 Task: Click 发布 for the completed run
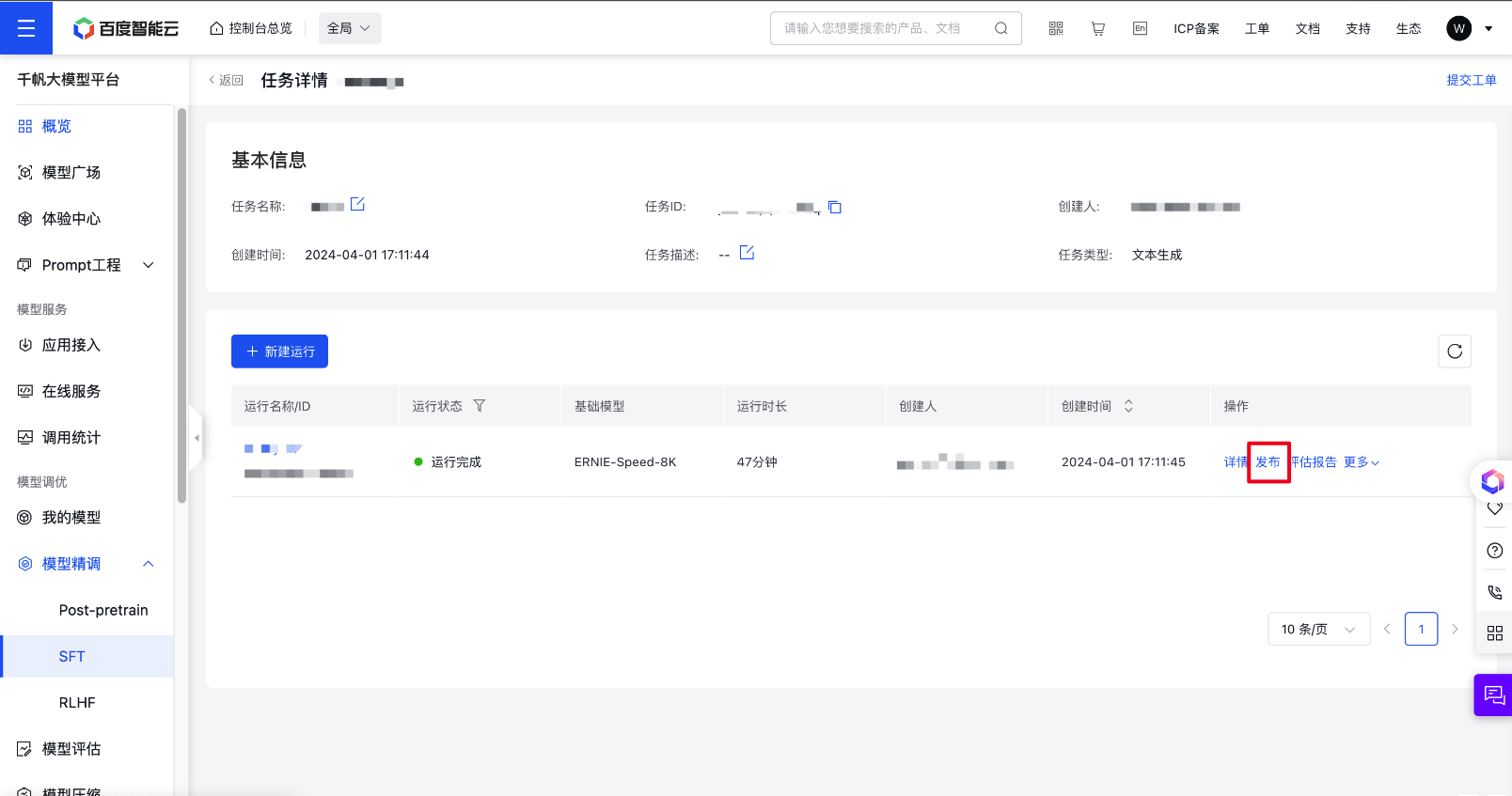click(x=1268, y=462)
